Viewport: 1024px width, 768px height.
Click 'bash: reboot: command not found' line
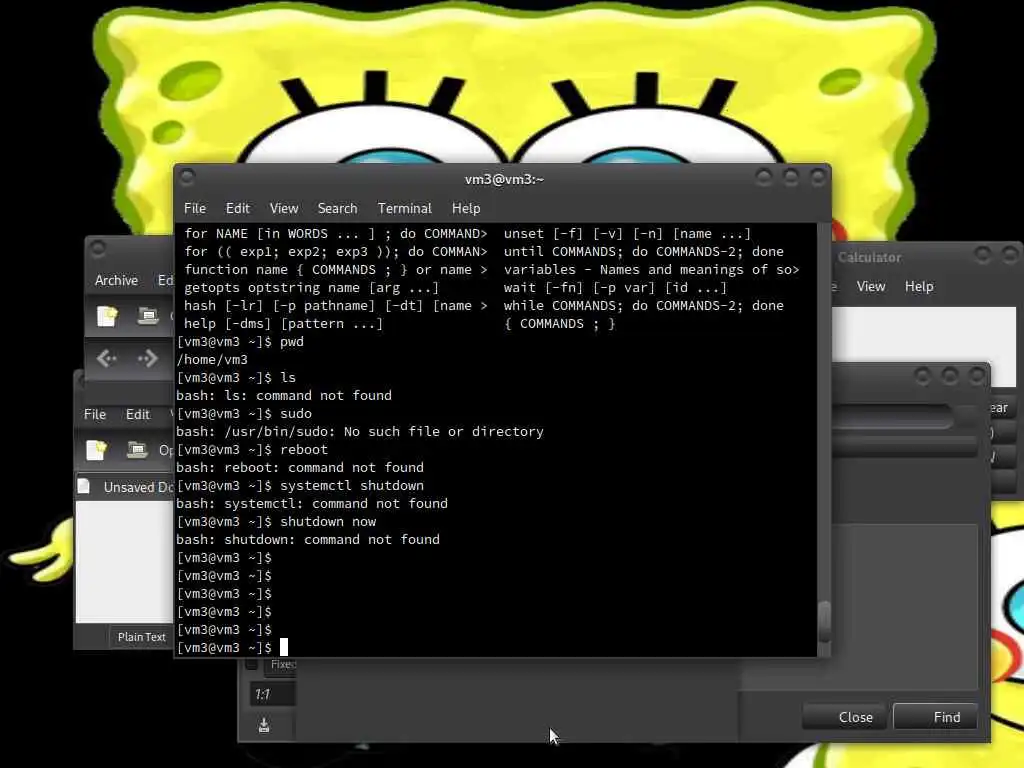[x=300, y=467]
